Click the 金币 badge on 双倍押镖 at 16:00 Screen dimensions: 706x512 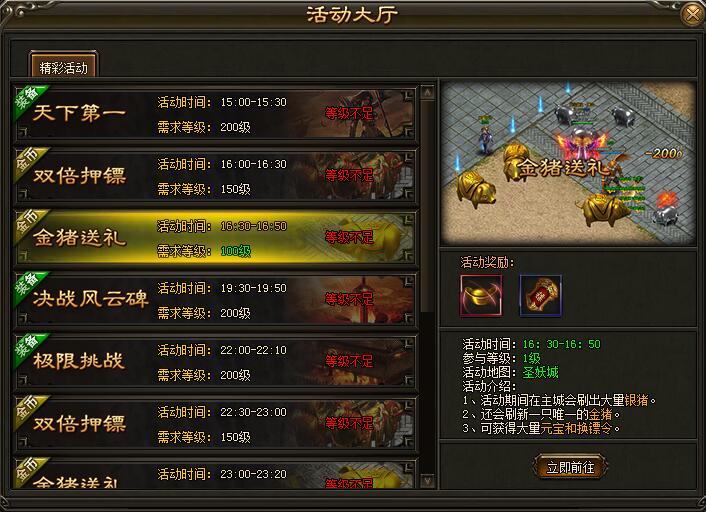click(x=30, y=162)
